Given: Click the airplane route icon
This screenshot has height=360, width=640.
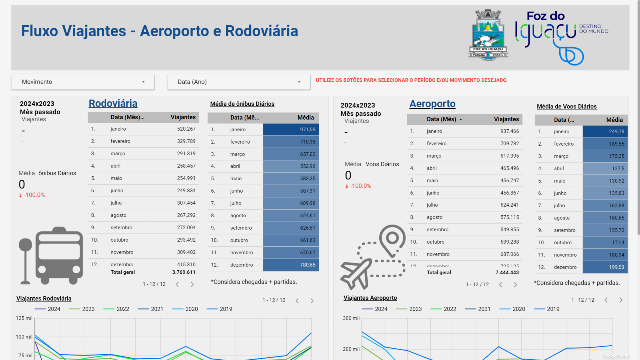Looking at the screenshot, I should pyautogui.click(x=373, y=257).
